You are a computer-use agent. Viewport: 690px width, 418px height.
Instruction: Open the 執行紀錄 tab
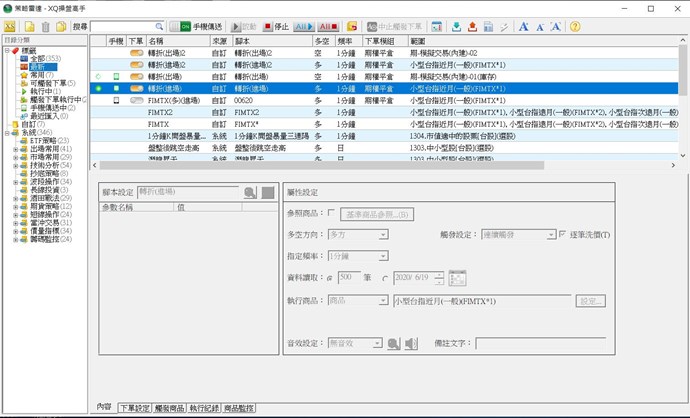click(x=204, y=409)
